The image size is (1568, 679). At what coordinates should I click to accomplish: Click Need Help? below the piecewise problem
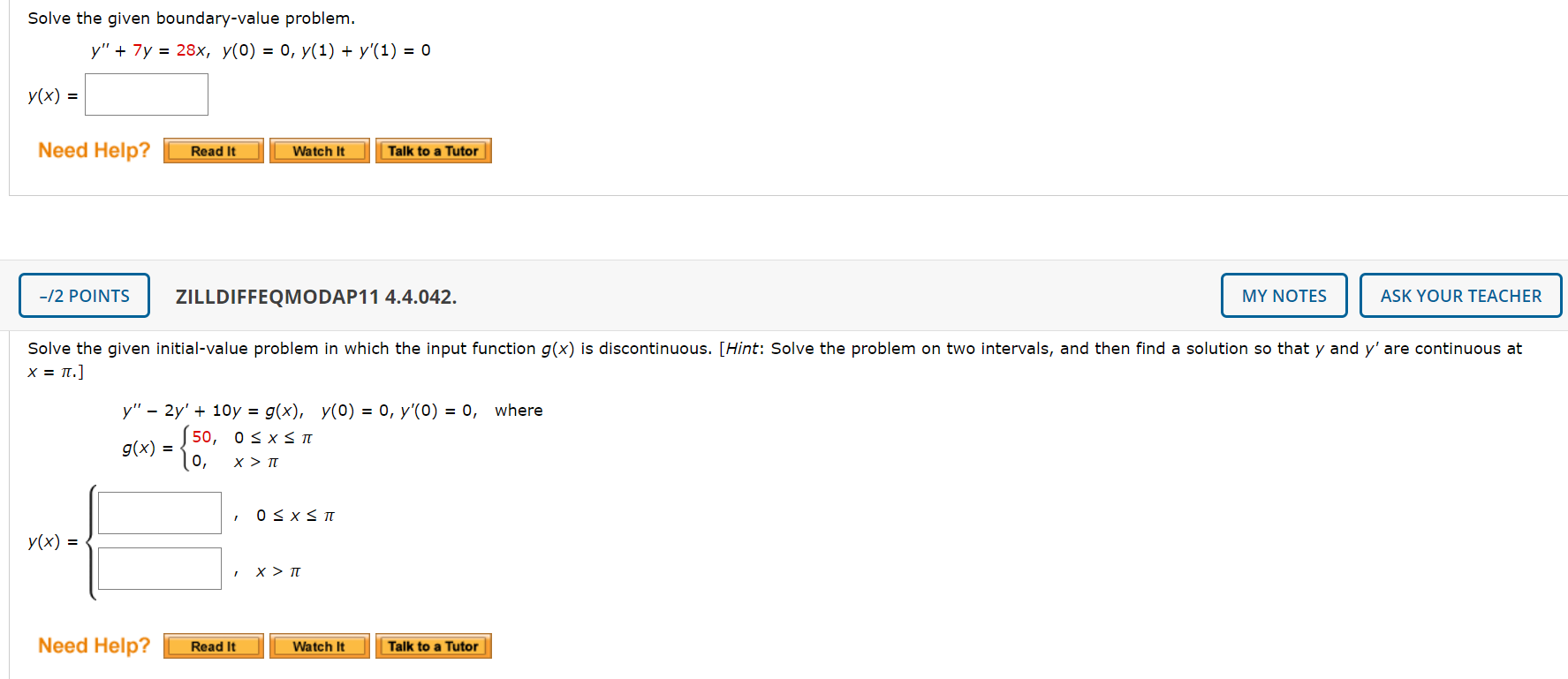coord(93,645)
